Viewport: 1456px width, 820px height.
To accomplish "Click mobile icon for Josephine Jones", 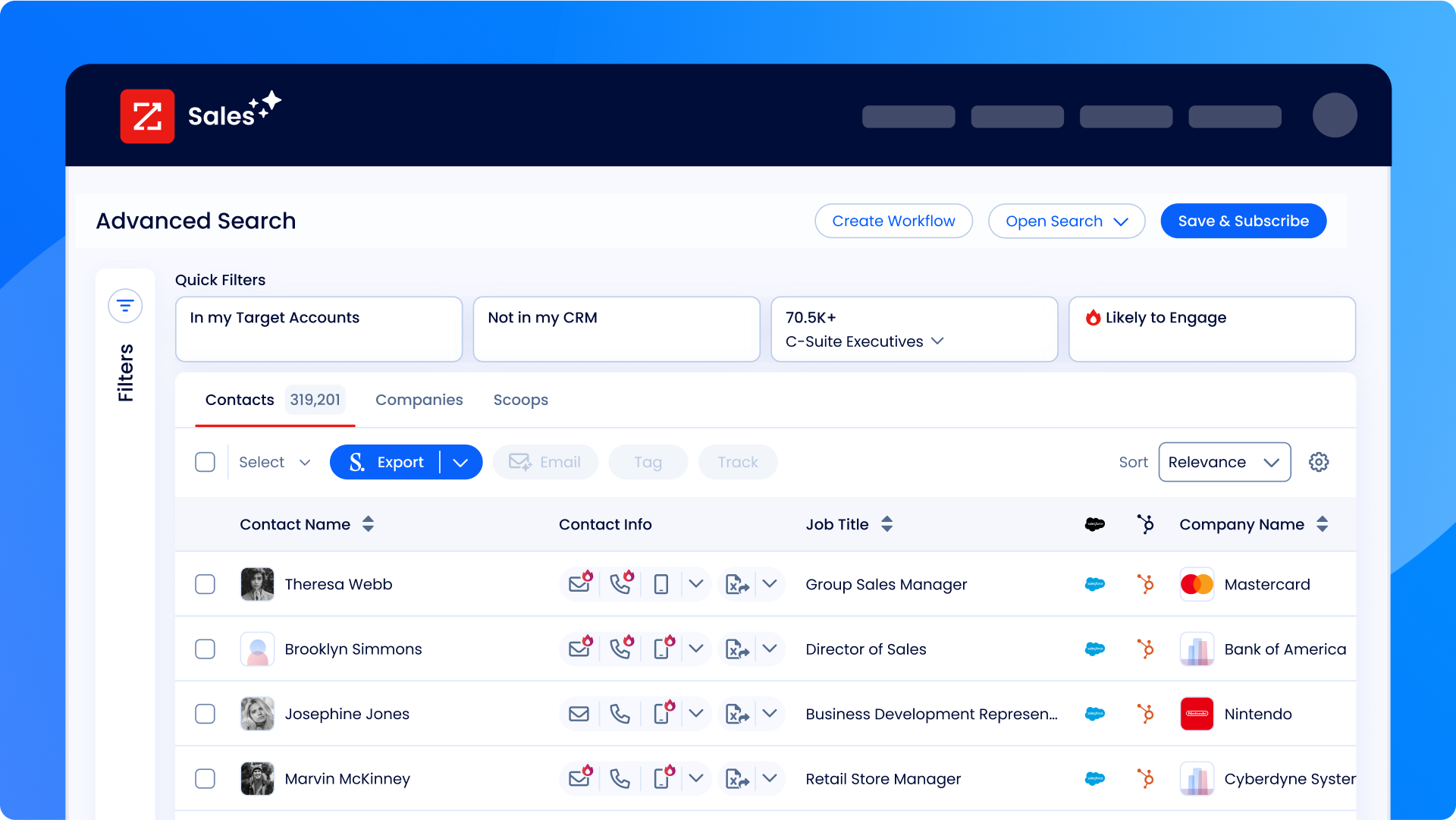I will tap(664, 712).
